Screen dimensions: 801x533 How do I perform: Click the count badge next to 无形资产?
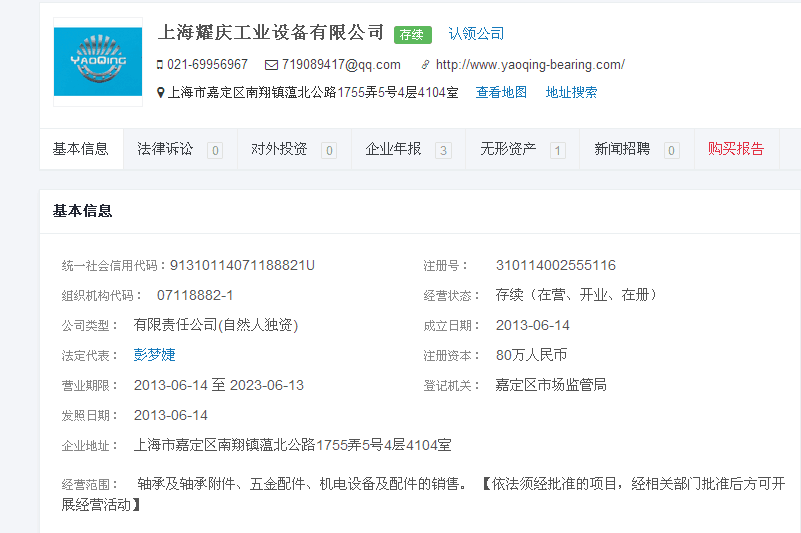(x=558, y=150)
